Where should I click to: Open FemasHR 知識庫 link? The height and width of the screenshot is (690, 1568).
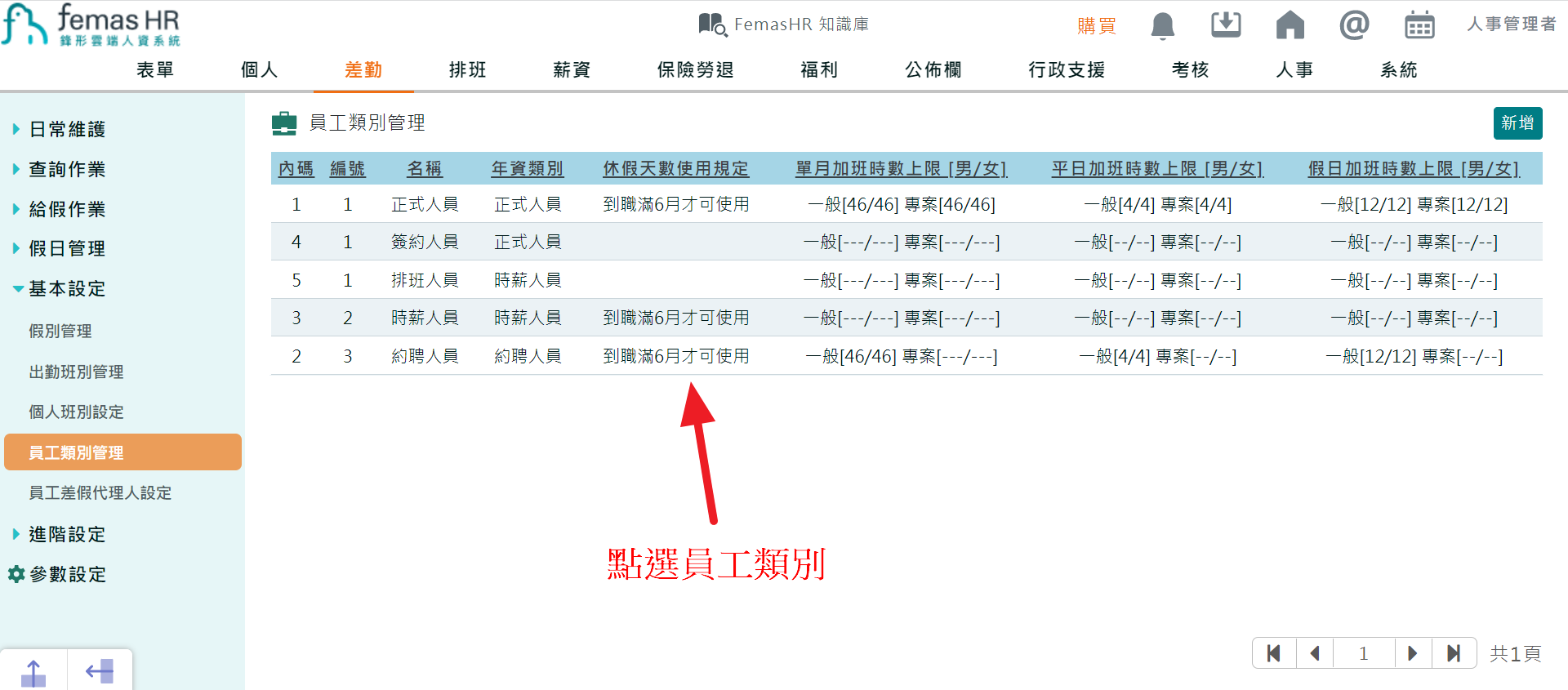tap(801, 24)
